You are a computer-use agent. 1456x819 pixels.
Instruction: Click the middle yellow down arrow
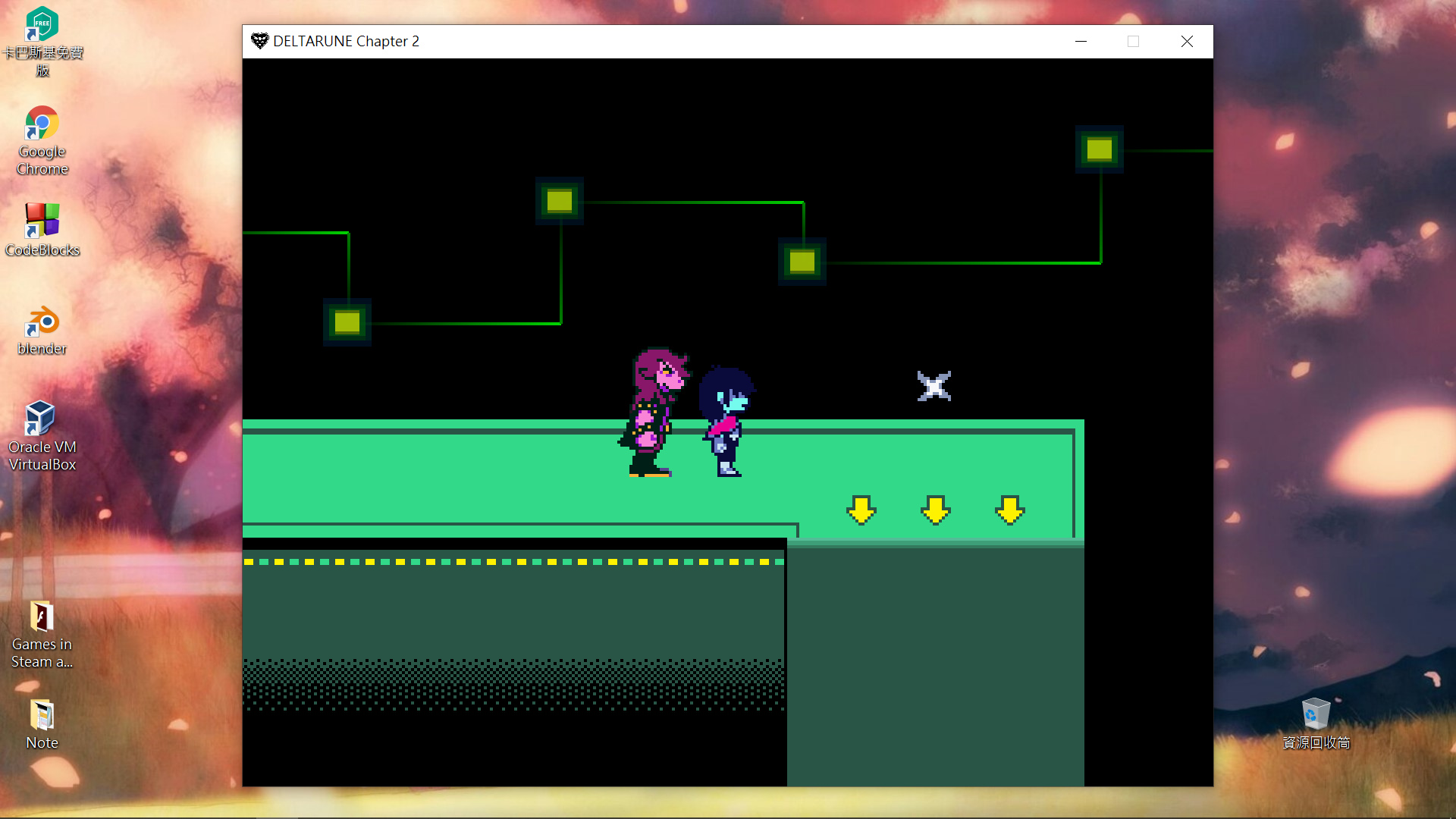pos(936,510)
